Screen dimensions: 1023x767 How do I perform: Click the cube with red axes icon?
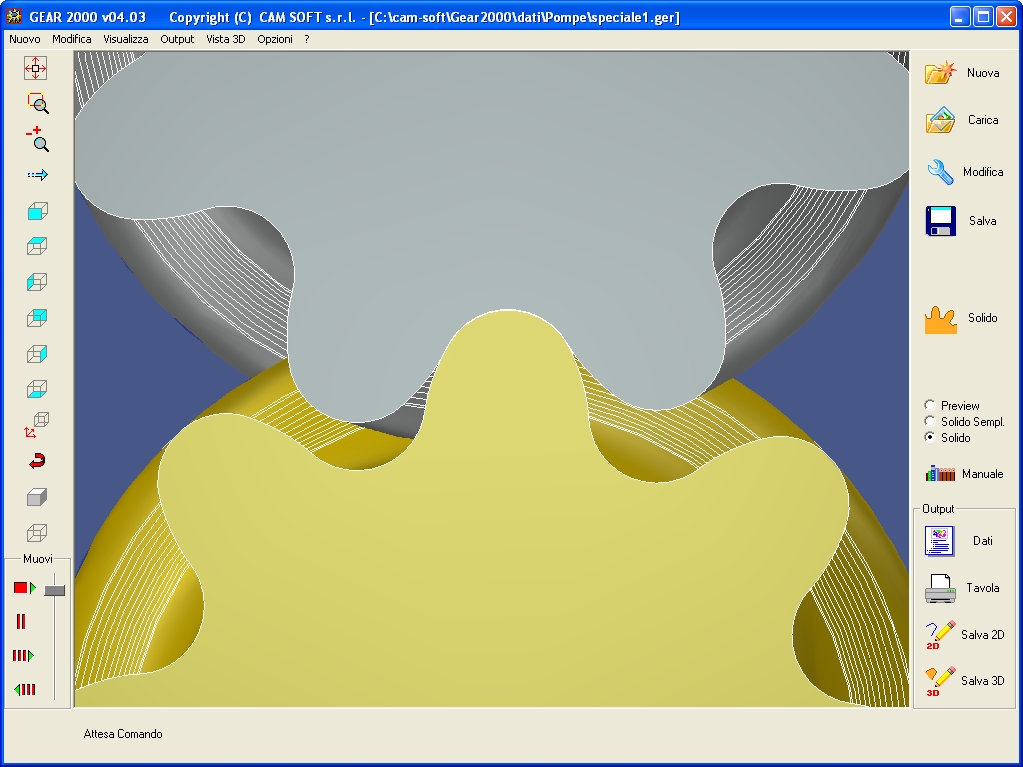pyautogui.click(x=37, y=424)
